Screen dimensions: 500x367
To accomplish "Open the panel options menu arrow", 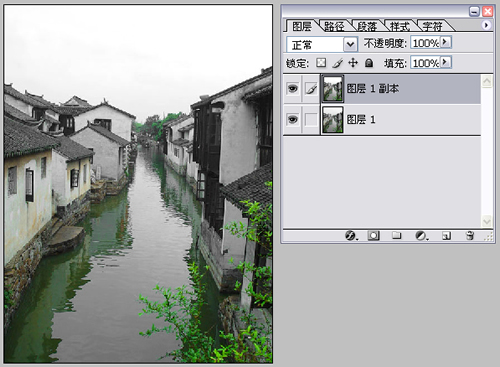I will tap(486, 25).
